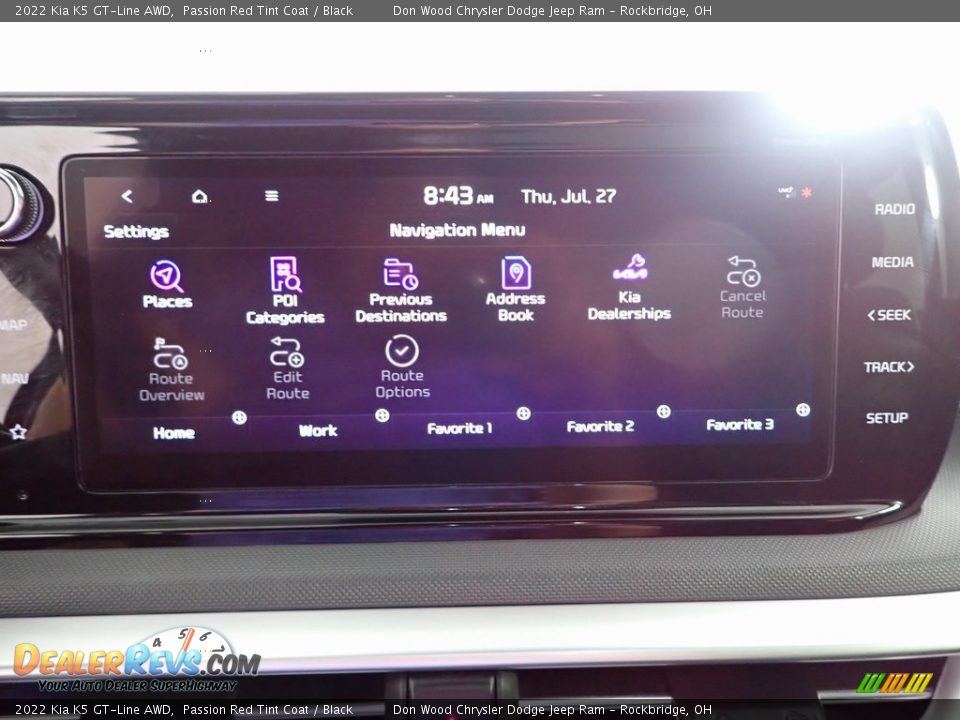Toggle the star favorite button on left bezel
960x720 pixels.
click(18, 432)
